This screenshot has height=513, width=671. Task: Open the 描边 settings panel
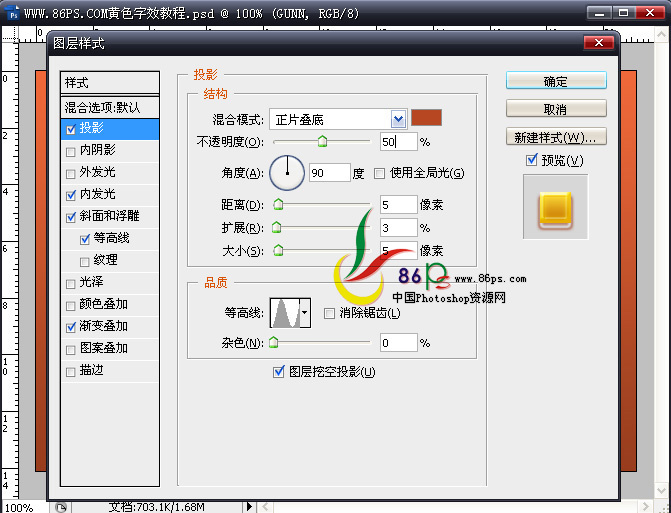(x=92, y=370)
